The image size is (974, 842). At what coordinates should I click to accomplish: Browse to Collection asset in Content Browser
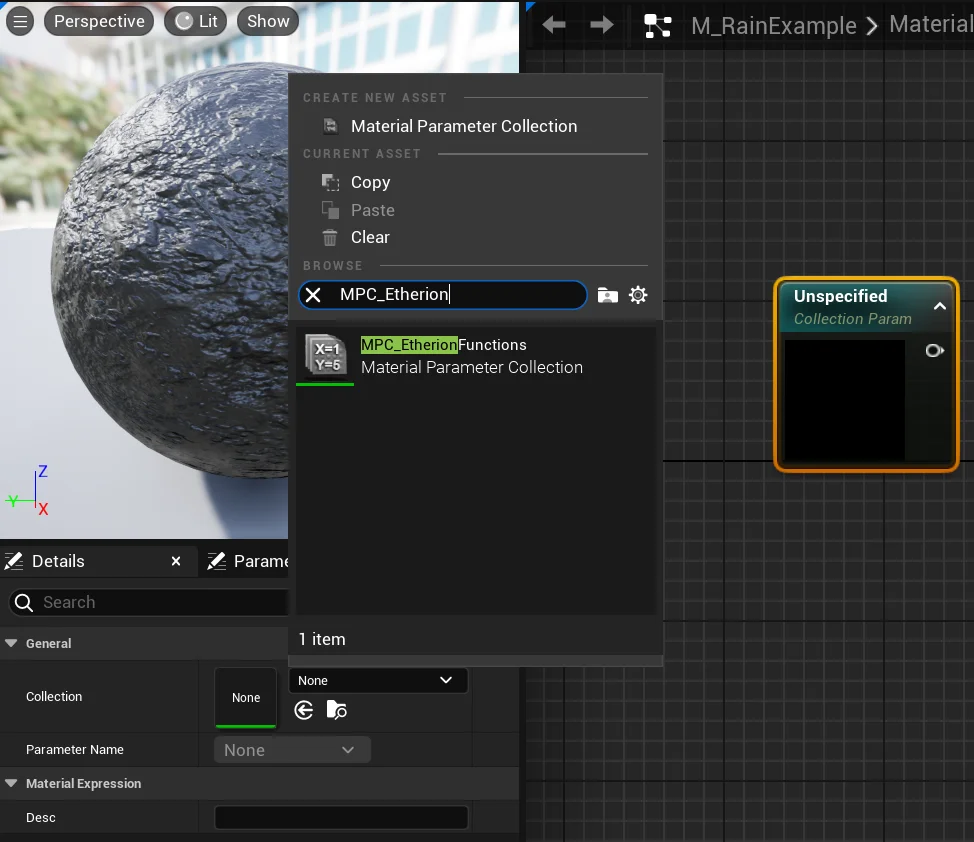(337, 710)
